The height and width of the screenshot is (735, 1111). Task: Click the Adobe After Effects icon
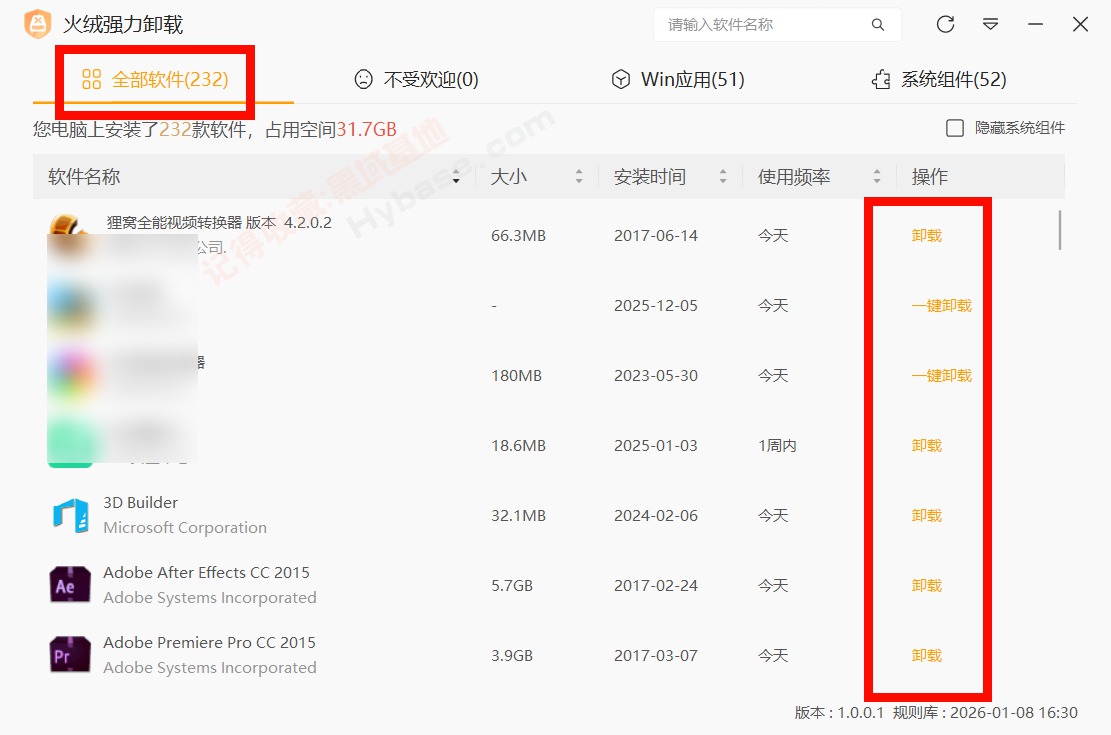70,585
